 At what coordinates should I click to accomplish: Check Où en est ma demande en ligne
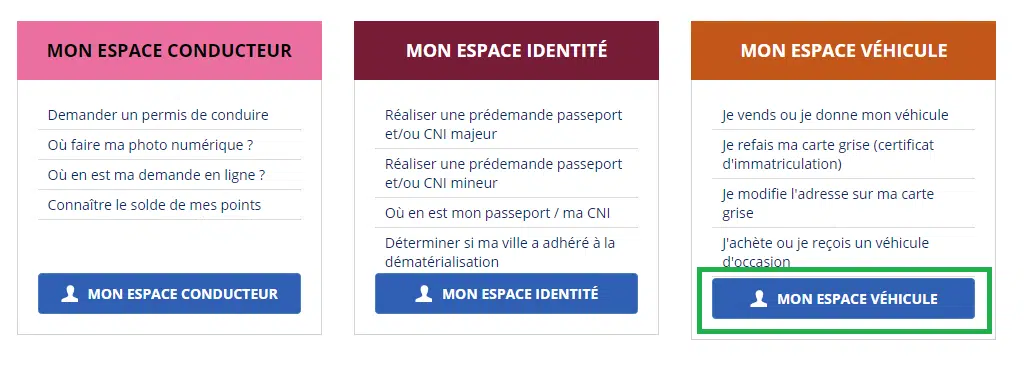click(157, 175)
